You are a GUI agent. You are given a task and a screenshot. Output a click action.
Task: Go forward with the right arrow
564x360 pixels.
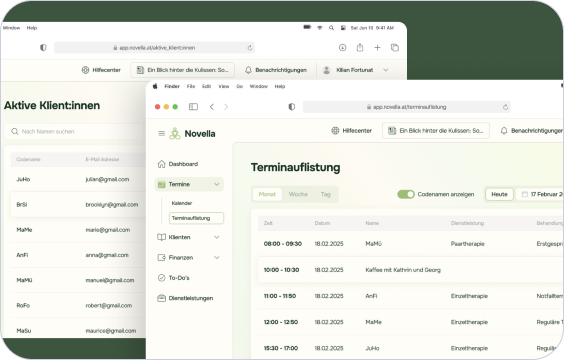[x=226, y=107]
